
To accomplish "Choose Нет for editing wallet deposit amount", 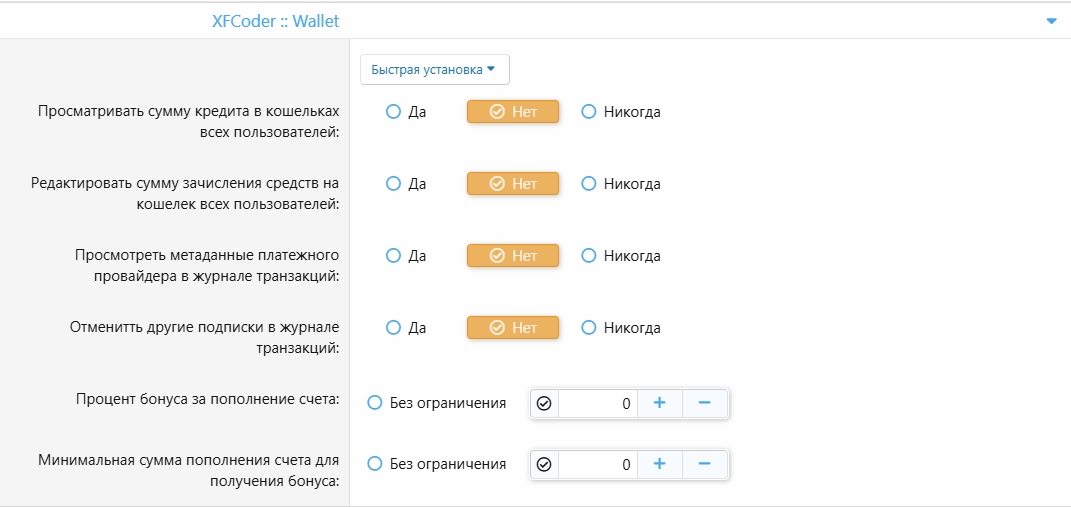I will tap(513, 184).
